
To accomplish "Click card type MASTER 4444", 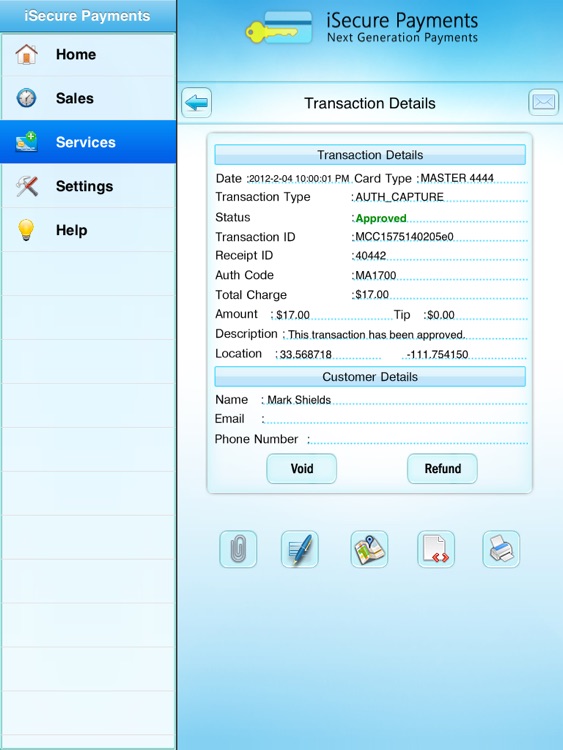I will [457, 178].
